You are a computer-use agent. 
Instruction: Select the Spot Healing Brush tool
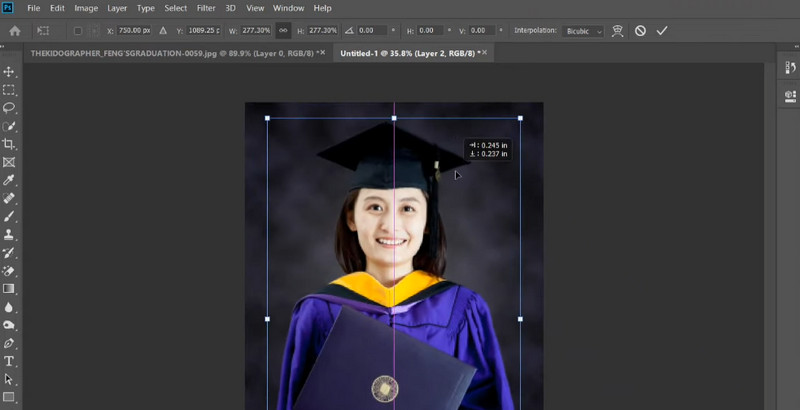9,198
